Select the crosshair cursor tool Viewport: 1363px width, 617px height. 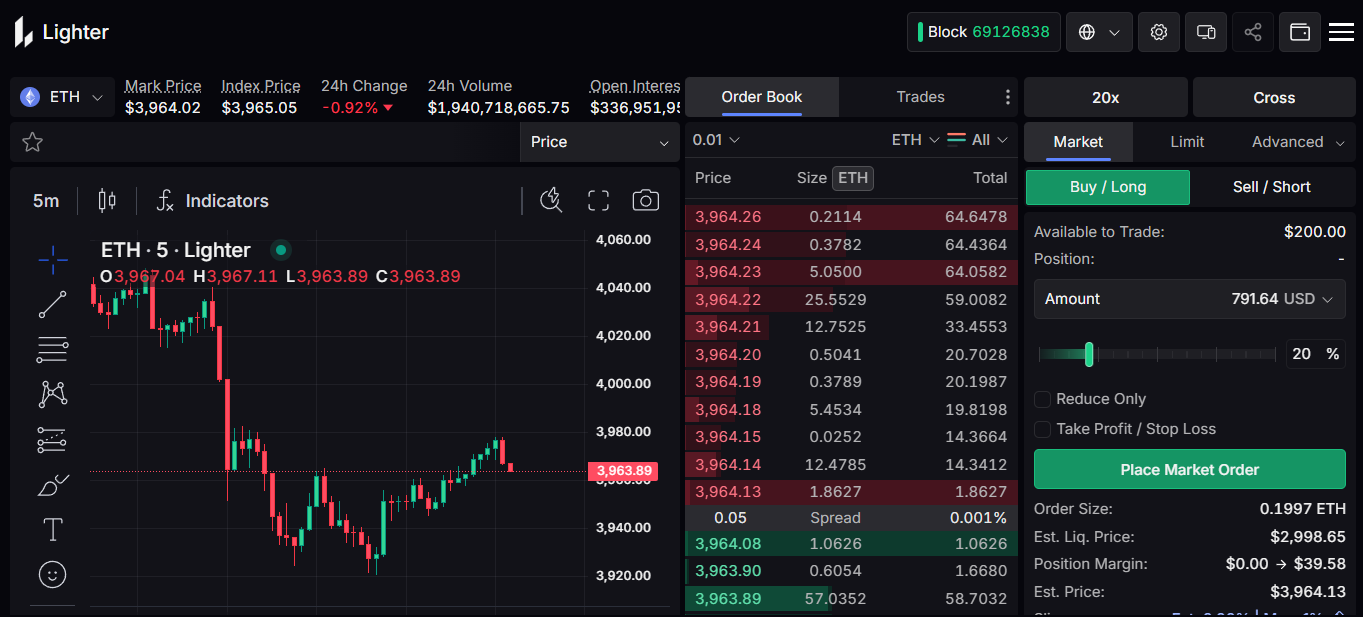(x=53, y=260)
